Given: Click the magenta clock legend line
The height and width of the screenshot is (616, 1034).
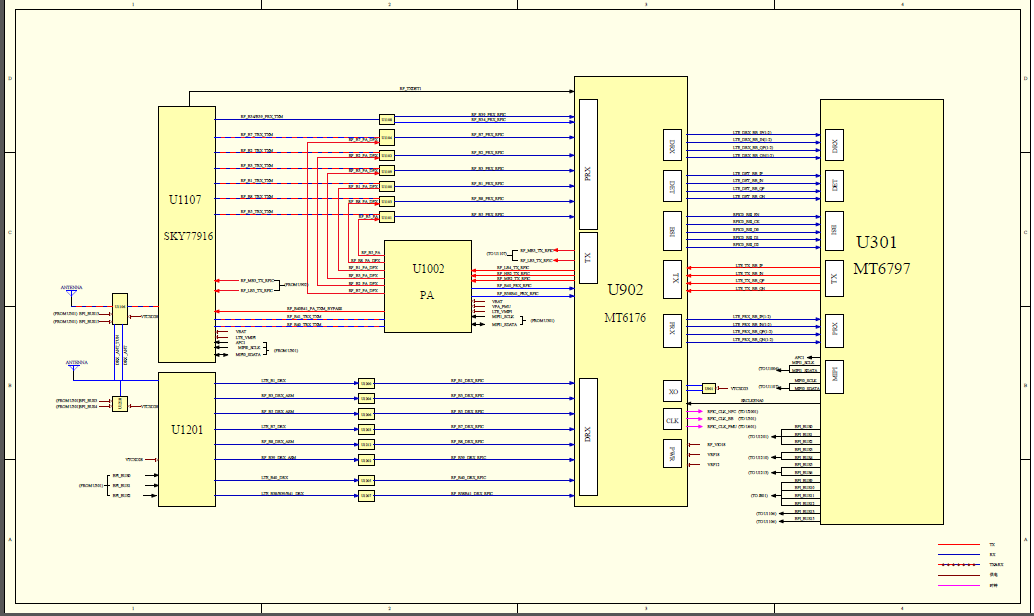Looking at the screenshot, I should pyautogui.click(x=959, y=585).
